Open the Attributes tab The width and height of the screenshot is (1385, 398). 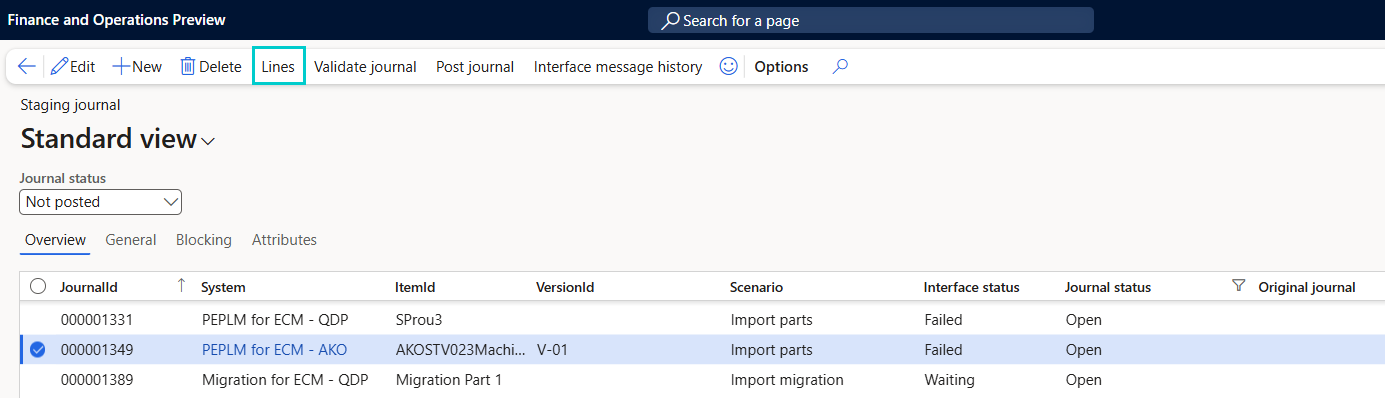tap(284, 240)
